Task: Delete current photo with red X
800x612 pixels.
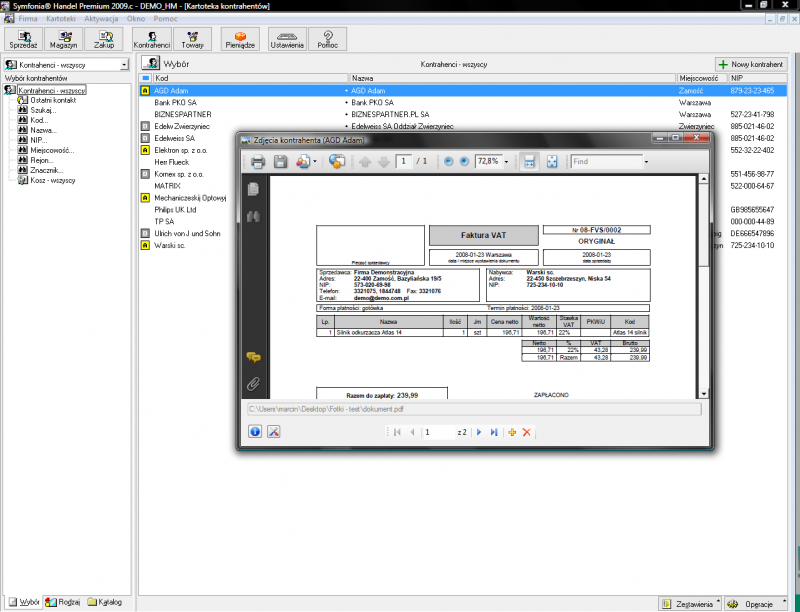Action: 527,432
